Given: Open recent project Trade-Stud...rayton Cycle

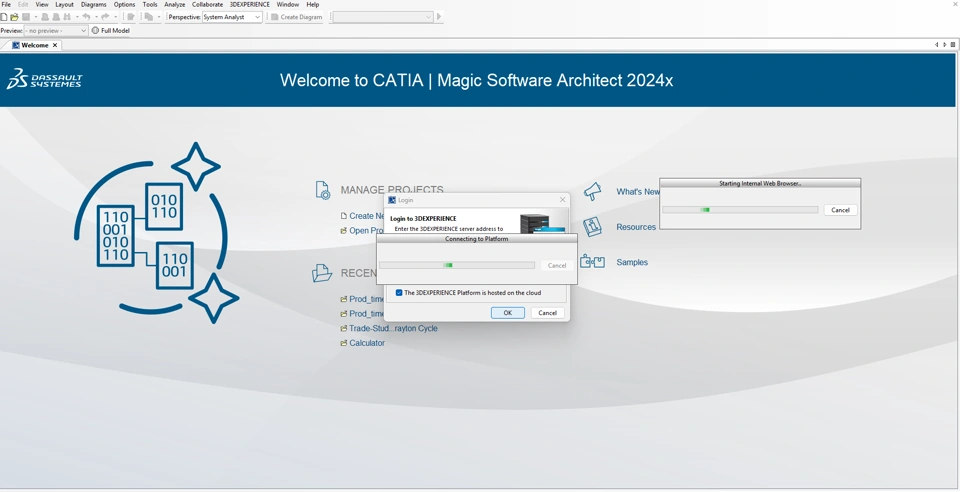Looking at the screenshot, I should point(393,329).
